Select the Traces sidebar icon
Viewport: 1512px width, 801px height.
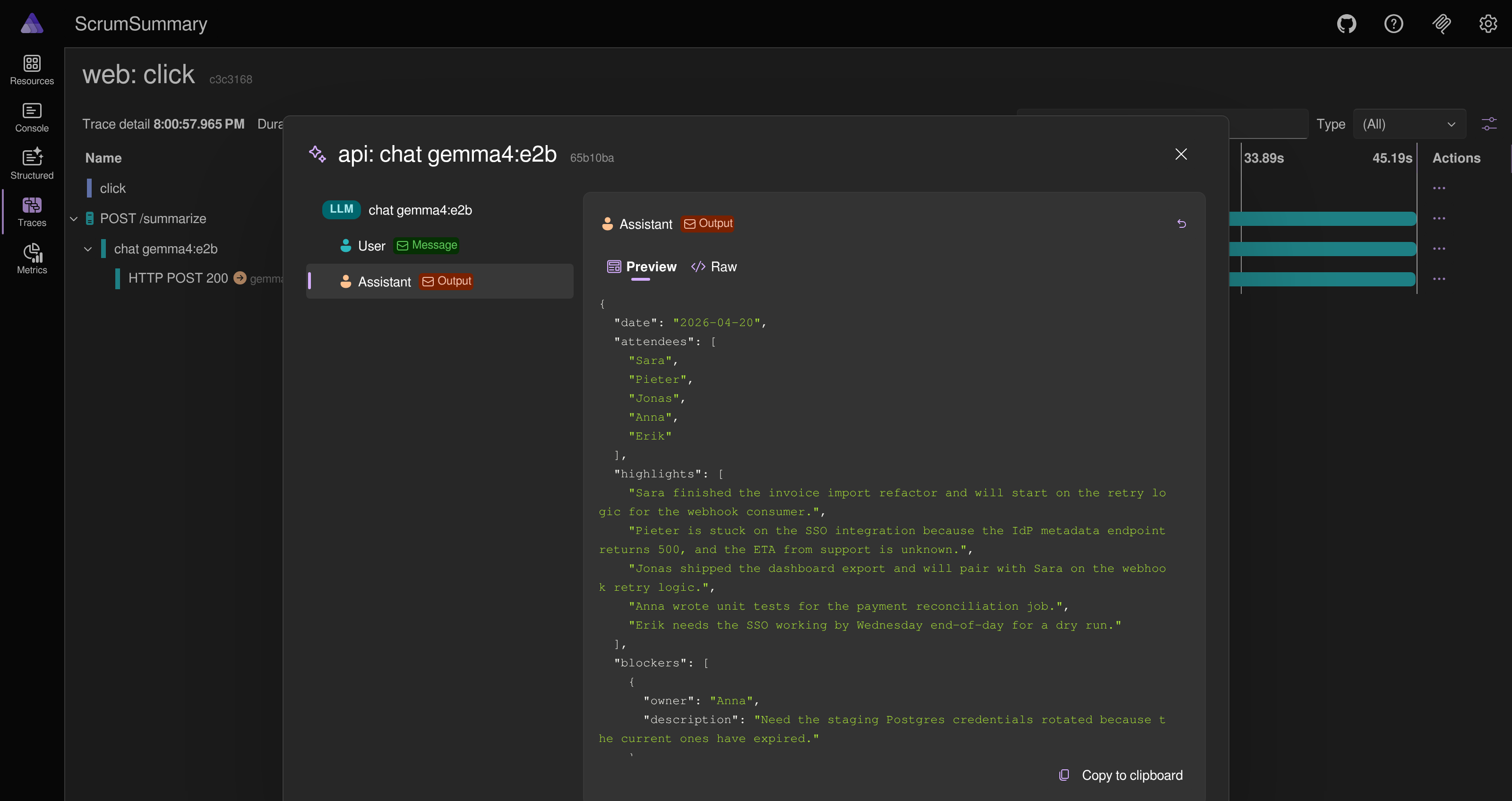pyautogui.click(x=32, y=210)
